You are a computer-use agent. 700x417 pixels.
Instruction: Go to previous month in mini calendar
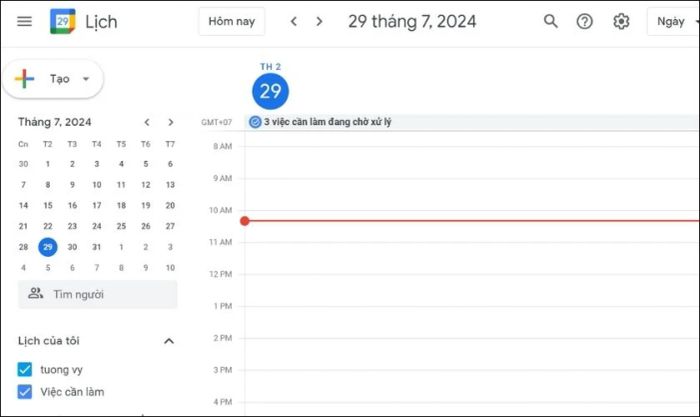pos(147,122)
